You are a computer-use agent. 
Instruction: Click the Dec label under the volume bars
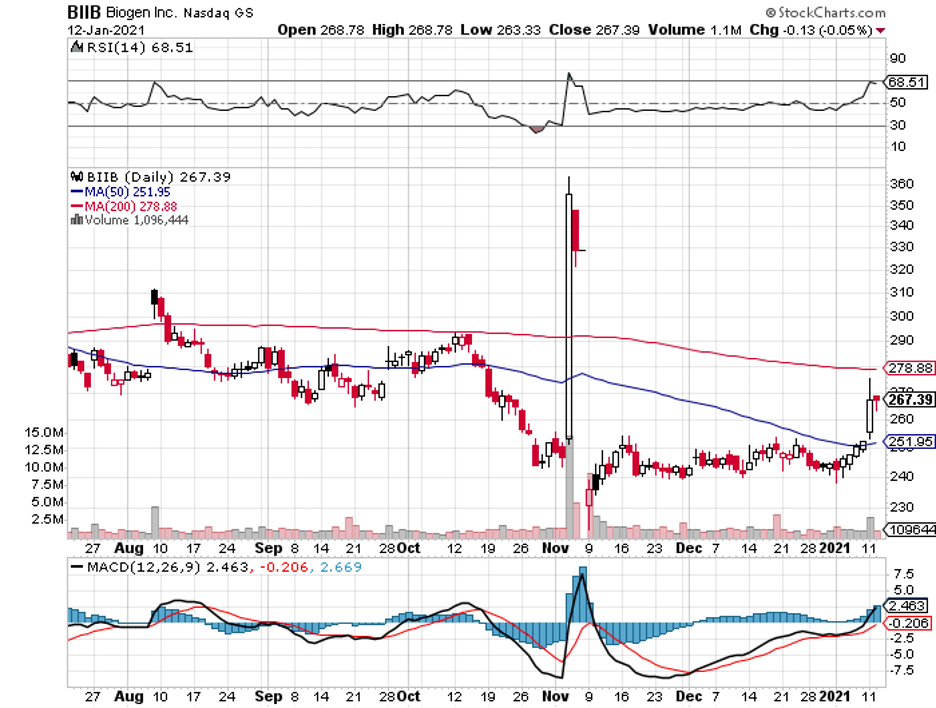coord(689,548)
